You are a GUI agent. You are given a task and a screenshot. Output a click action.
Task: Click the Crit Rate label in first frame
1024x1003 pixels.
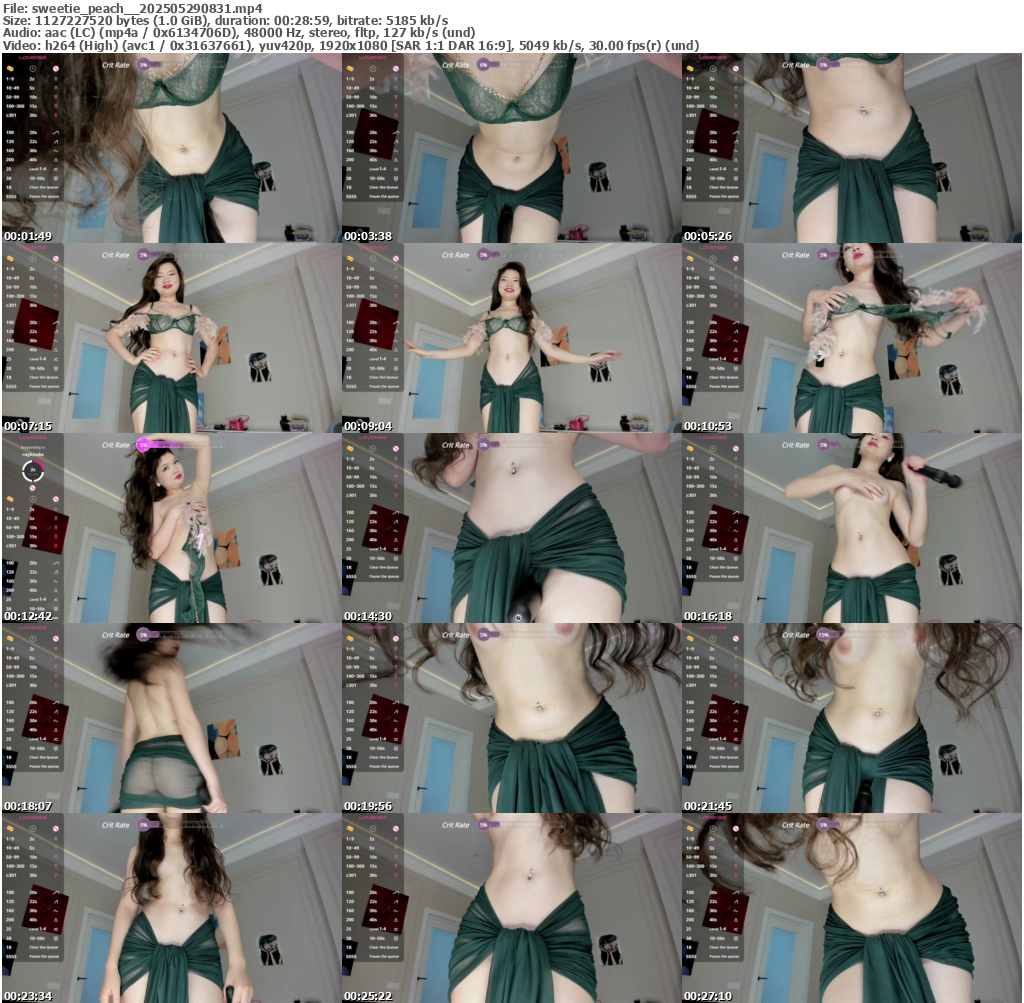pyautogui.click(x=116, y=64)
